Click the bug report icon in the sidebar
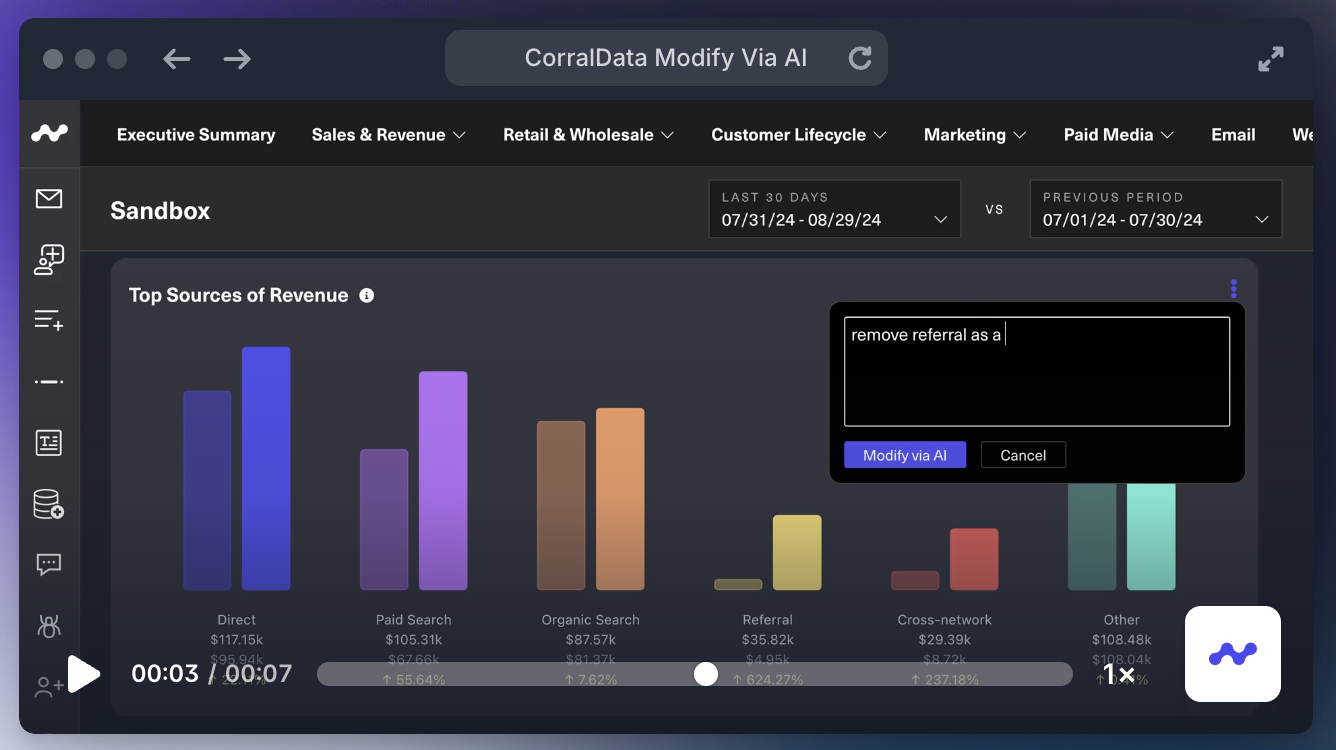The width and height of the screenshot is (1336, 750). point(49,626)
